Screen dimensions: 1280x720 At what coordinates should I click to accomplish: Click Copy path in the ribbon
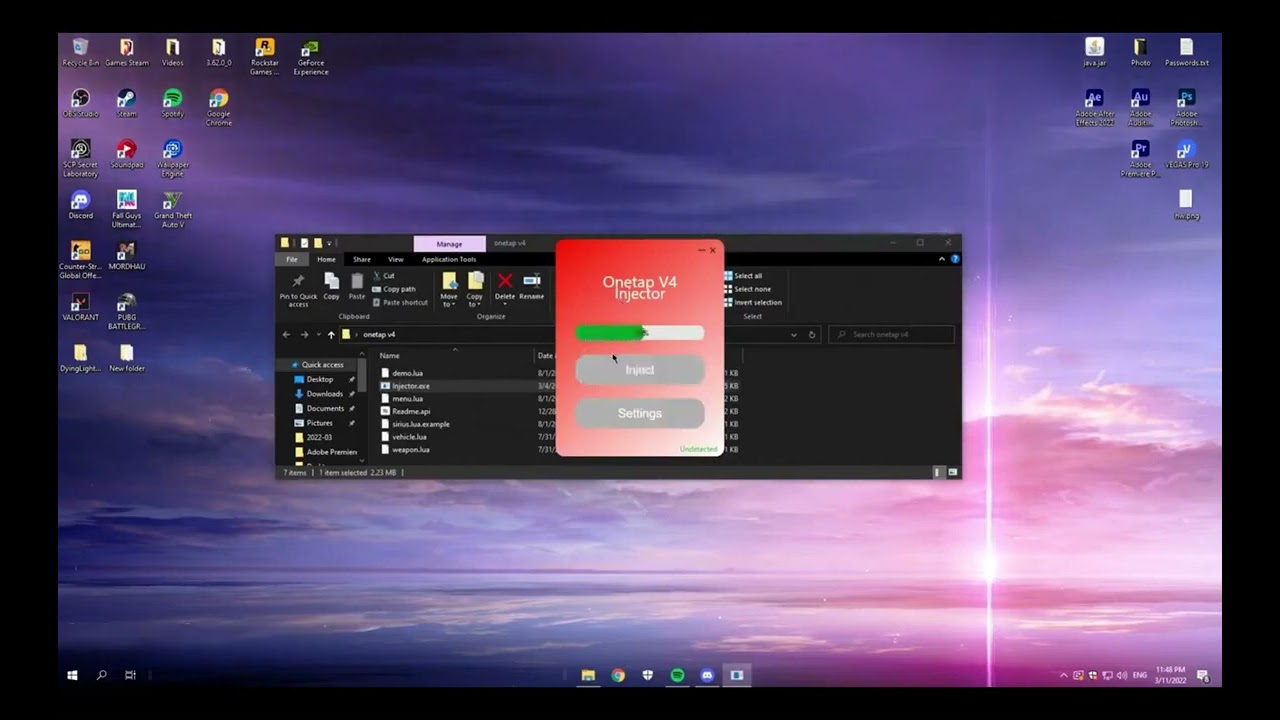(394, 289)
